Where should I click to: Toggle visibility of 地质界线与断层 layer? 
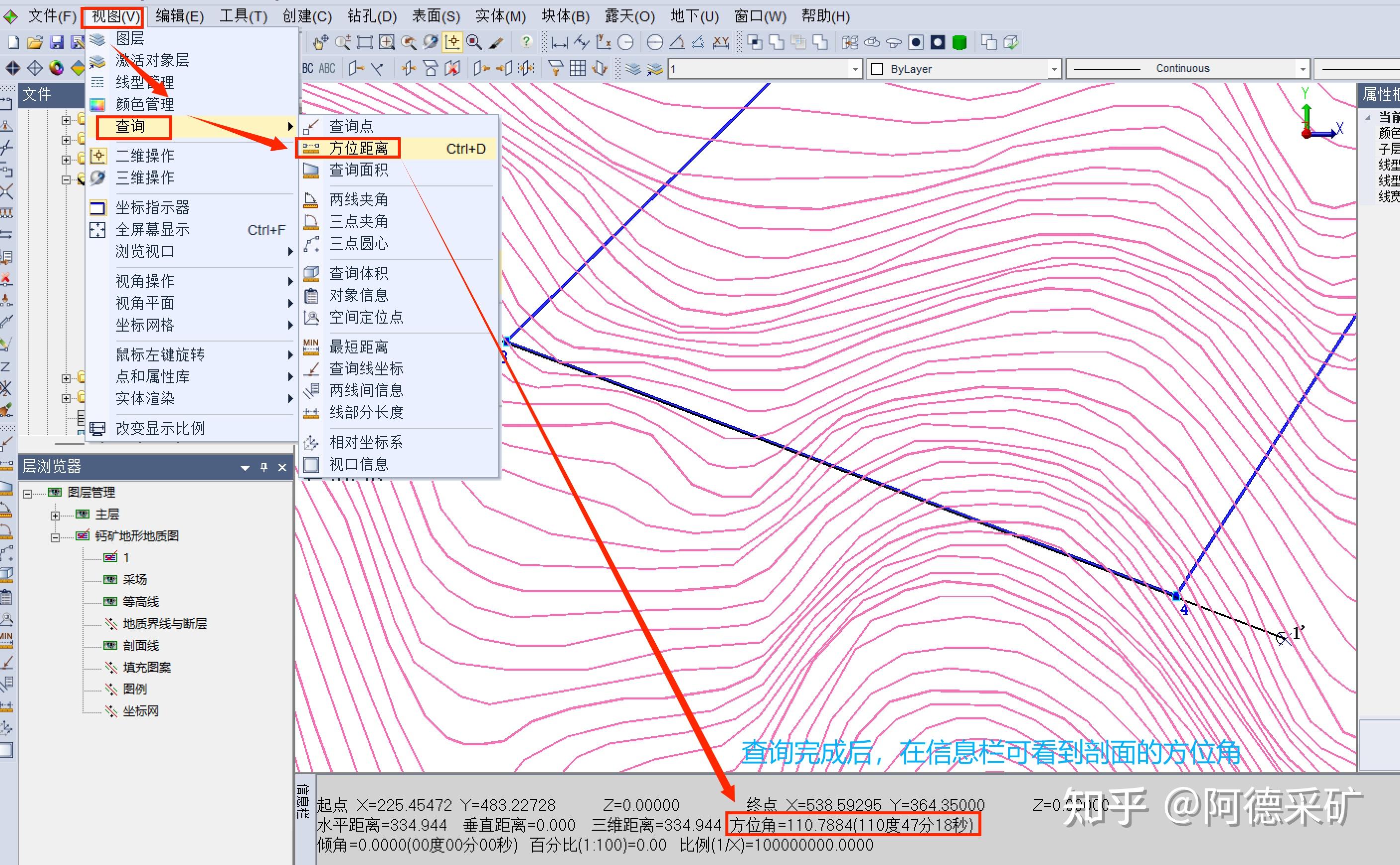coord(111,623)
